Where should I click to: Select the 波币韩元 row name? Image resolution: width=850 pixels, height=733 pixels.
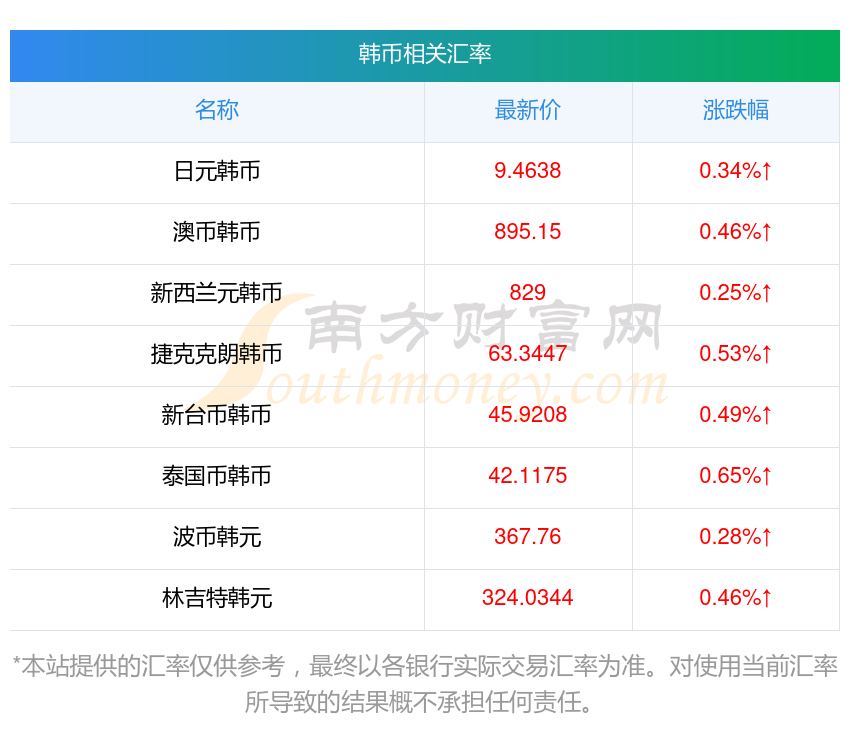217,537
